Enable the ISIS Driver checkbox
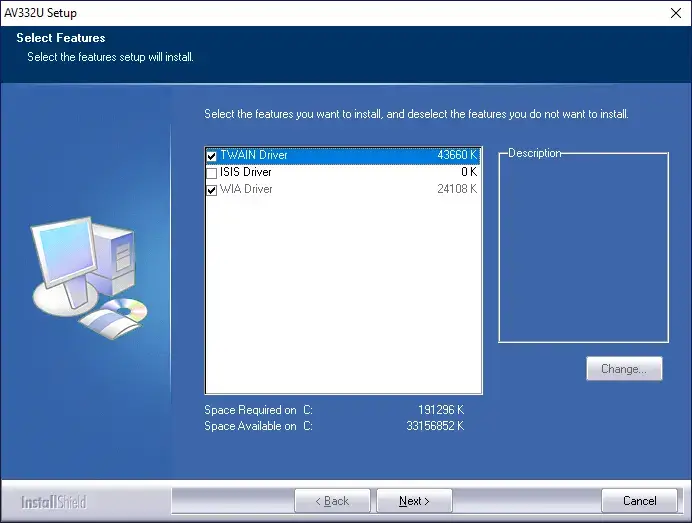This screenshot has width=692, height=523. point(211,173)
